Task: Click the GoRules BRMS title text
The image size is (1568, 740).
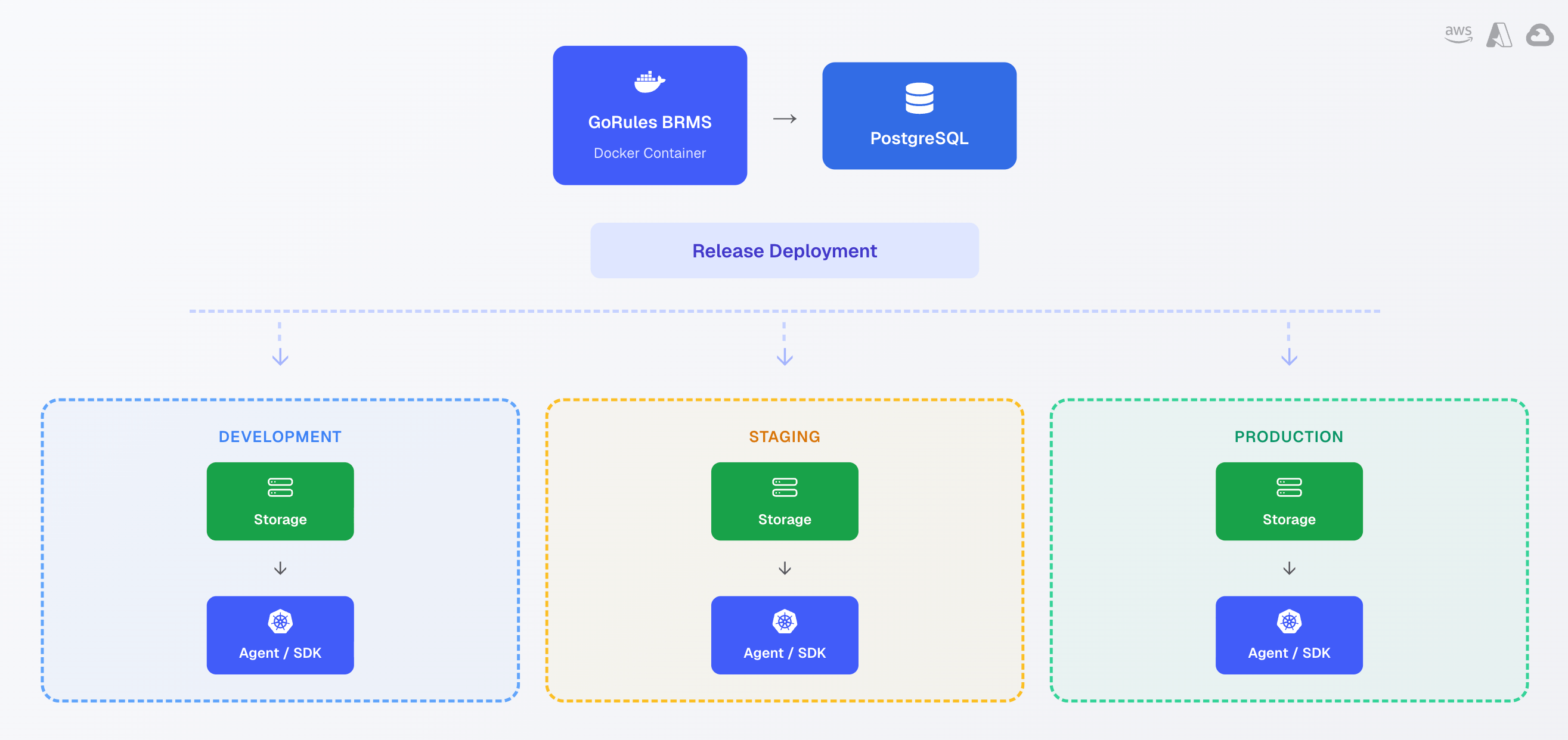Action: click(x=649, y=122)
